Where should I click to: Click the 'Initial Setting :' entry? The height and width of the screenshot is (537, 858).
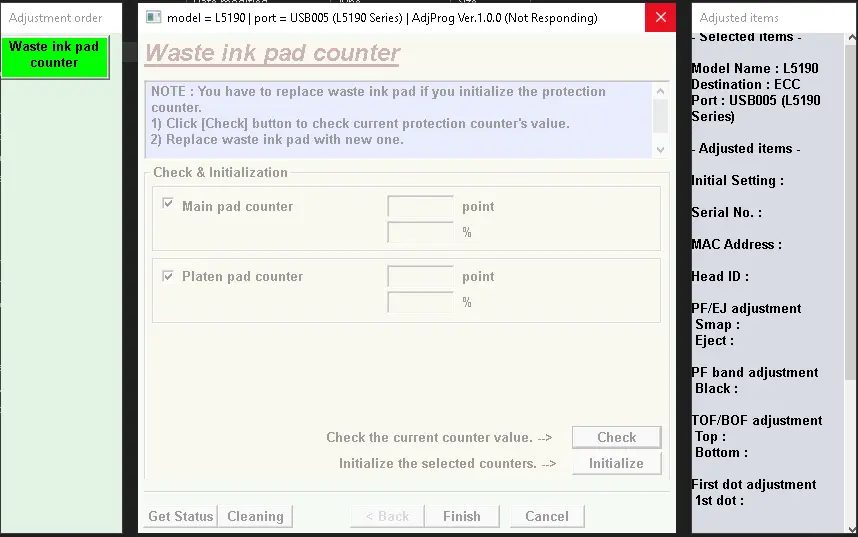click(737, 181)
